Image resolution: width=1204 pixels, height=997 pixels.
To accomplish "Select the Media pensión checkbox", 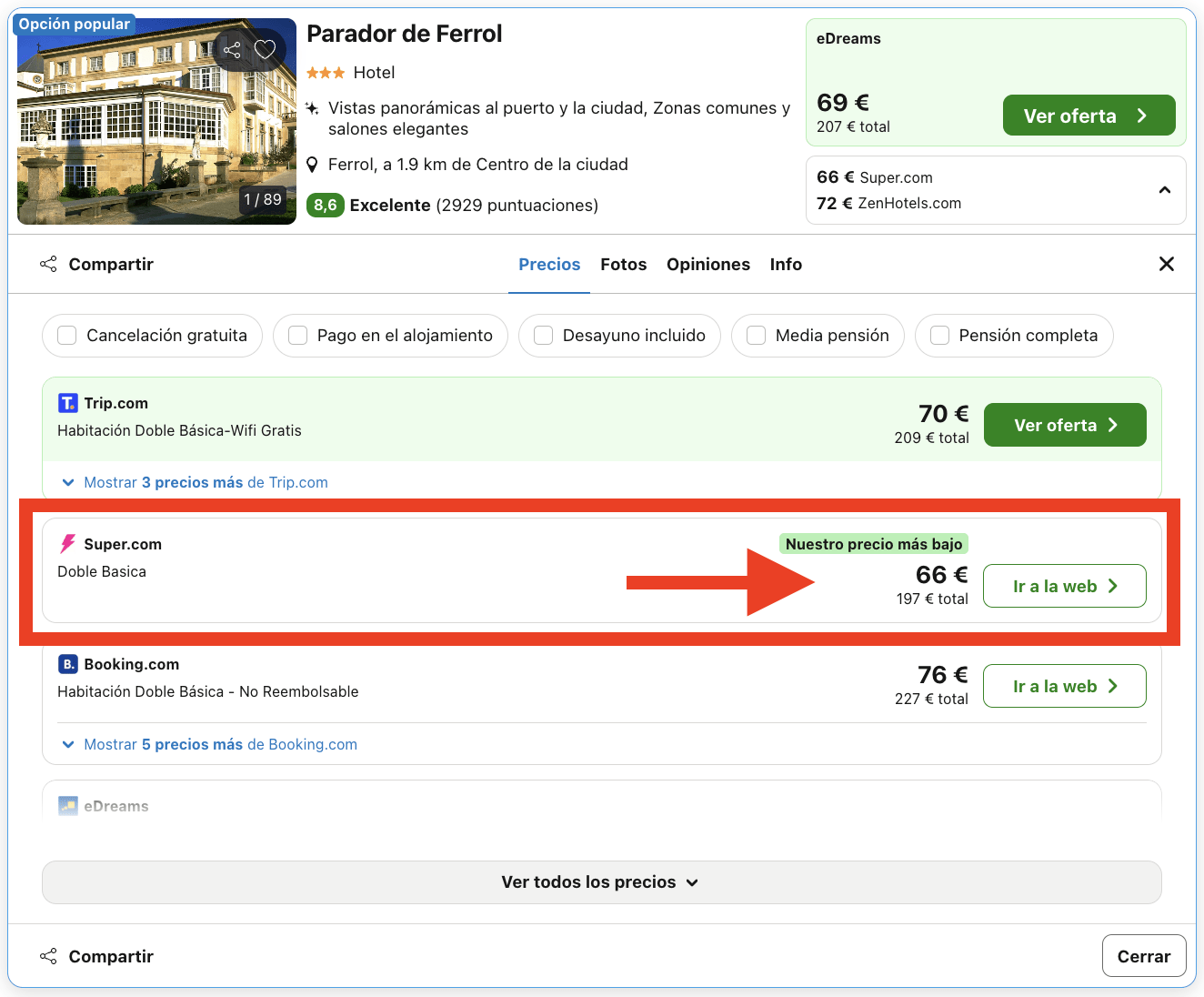I will [757, 336].
